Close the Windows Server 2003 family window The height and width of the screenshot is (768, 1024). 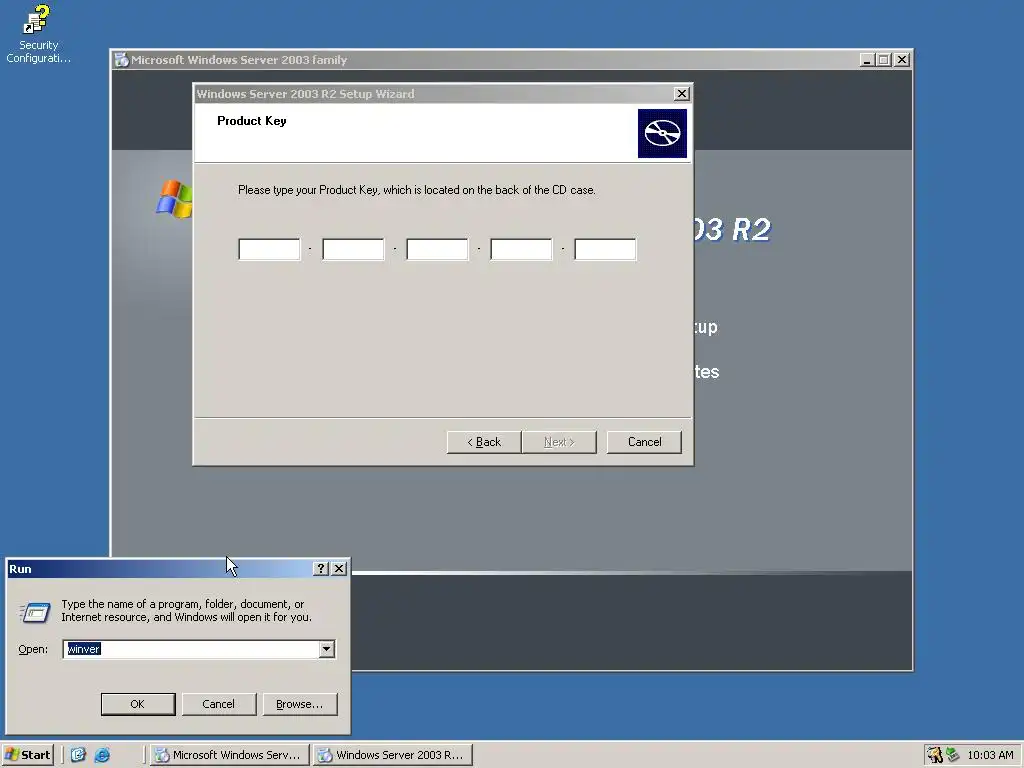pyautogui.click(x=902, y=60)
